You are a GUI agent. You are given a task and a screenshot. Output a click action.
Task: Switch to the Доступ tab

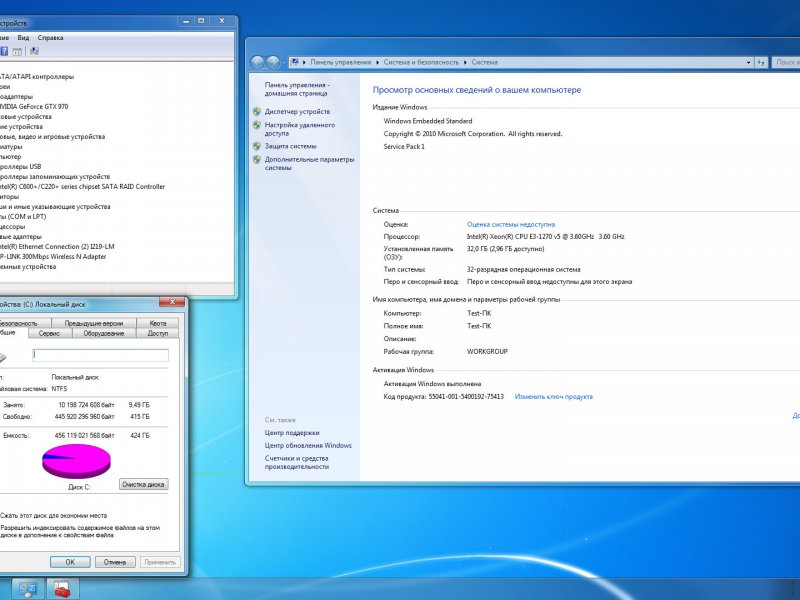(x=158, y=333)
